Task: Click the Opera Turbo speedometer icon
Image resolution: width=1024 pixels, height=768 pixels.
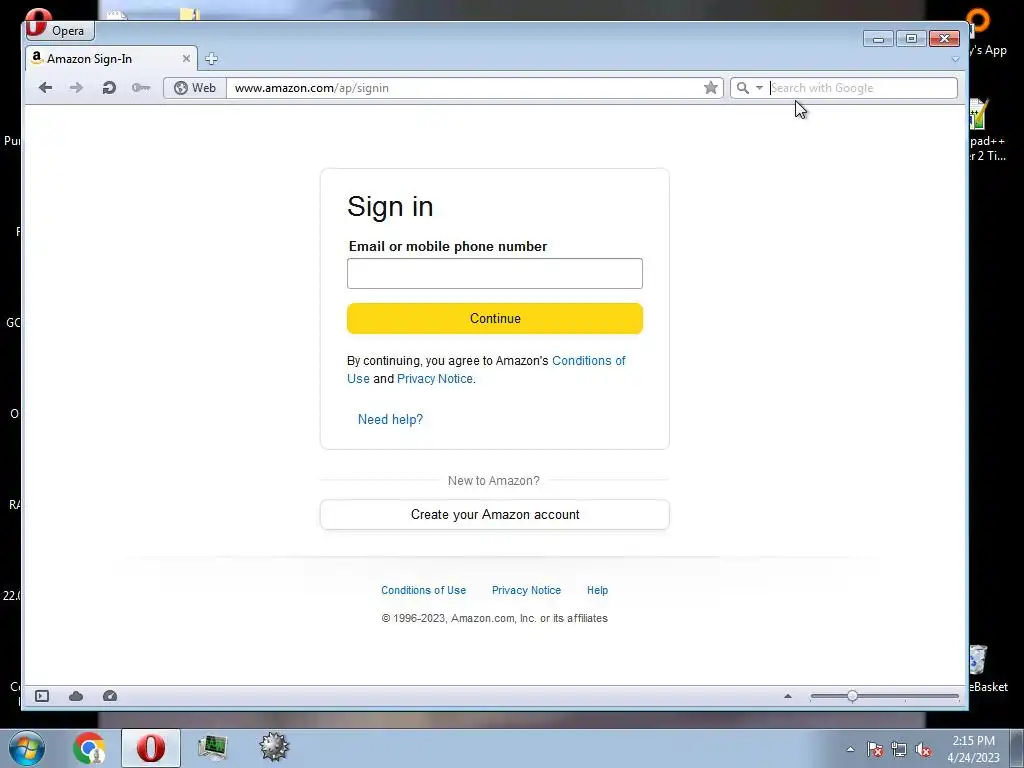Action: click(110, 696)
